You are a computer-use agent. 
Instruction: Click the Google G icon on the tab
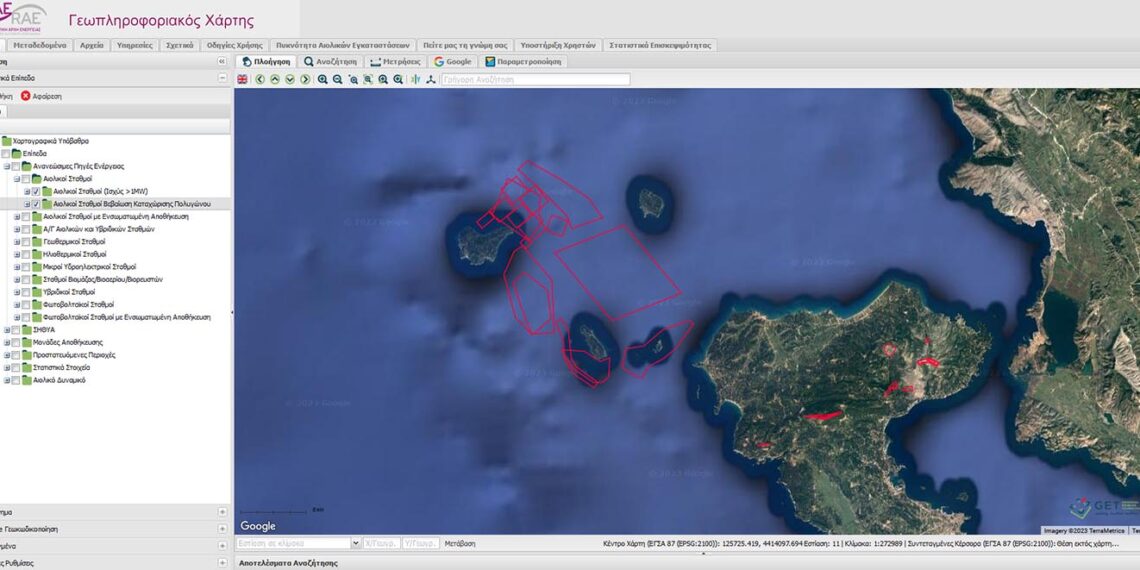click(439, 62)
